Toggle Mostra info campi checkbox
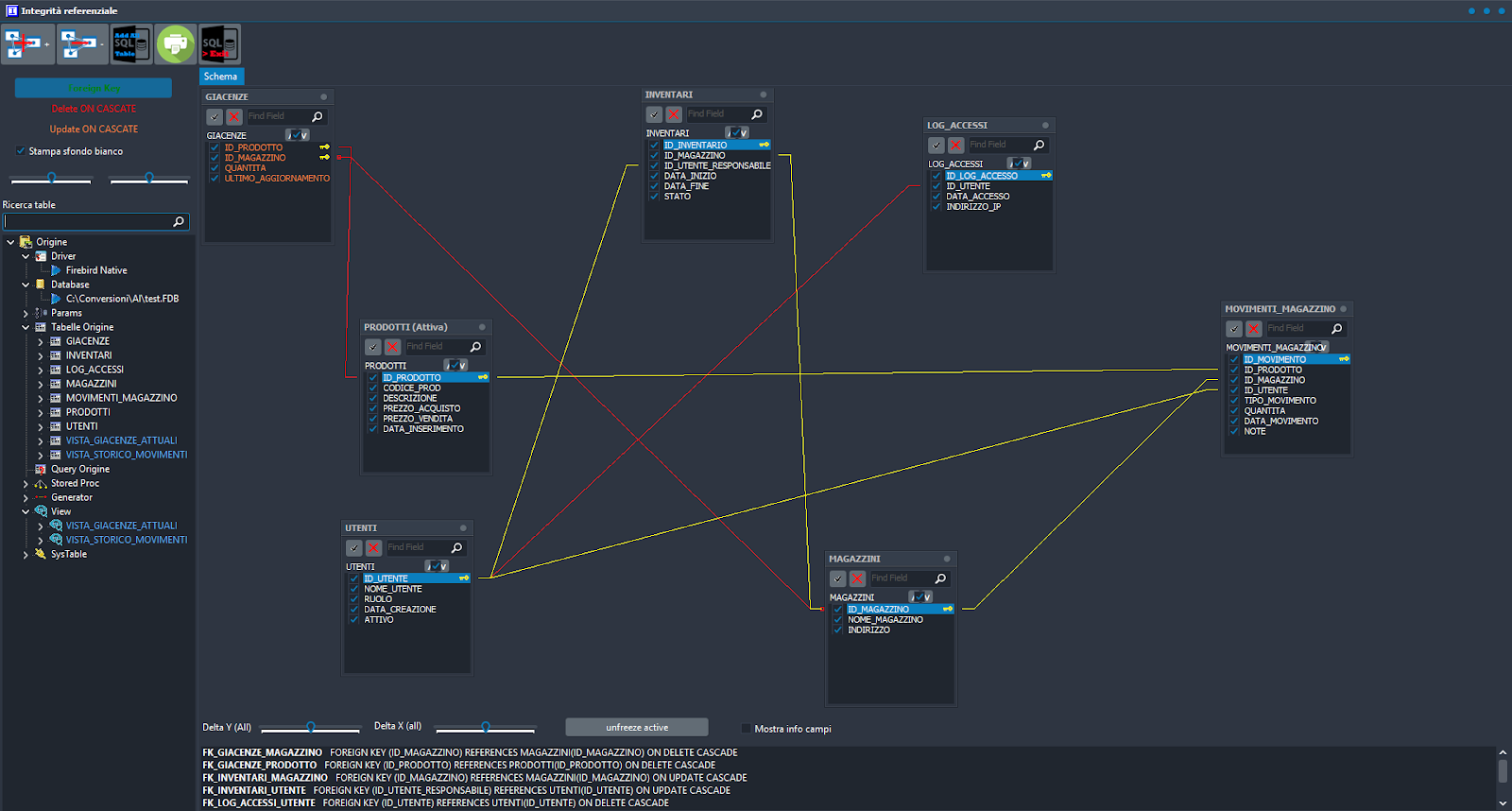This screenshot has height=811, width=1512. click(746, 729)
